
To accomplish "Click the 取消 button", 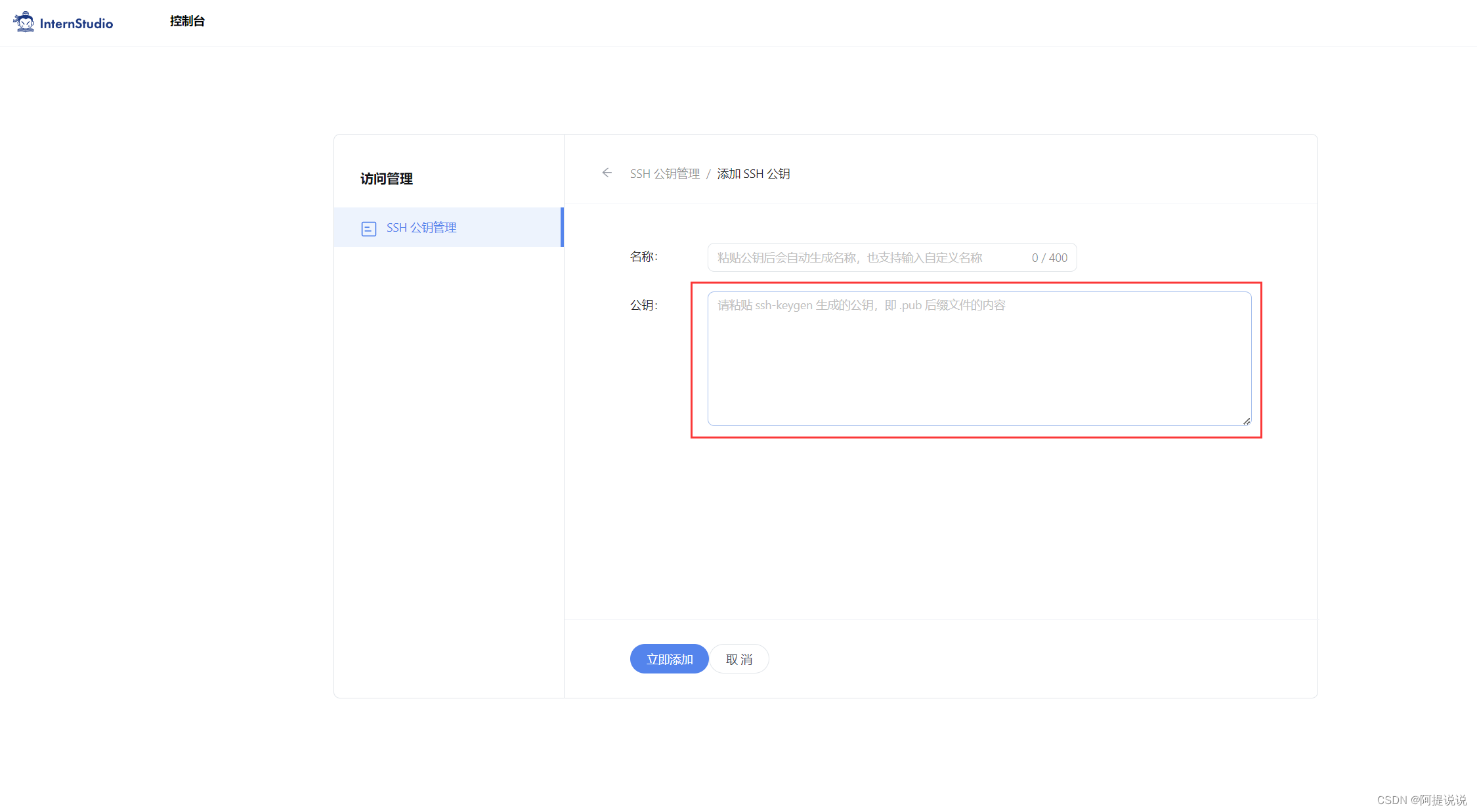I will tap(739, 658).
